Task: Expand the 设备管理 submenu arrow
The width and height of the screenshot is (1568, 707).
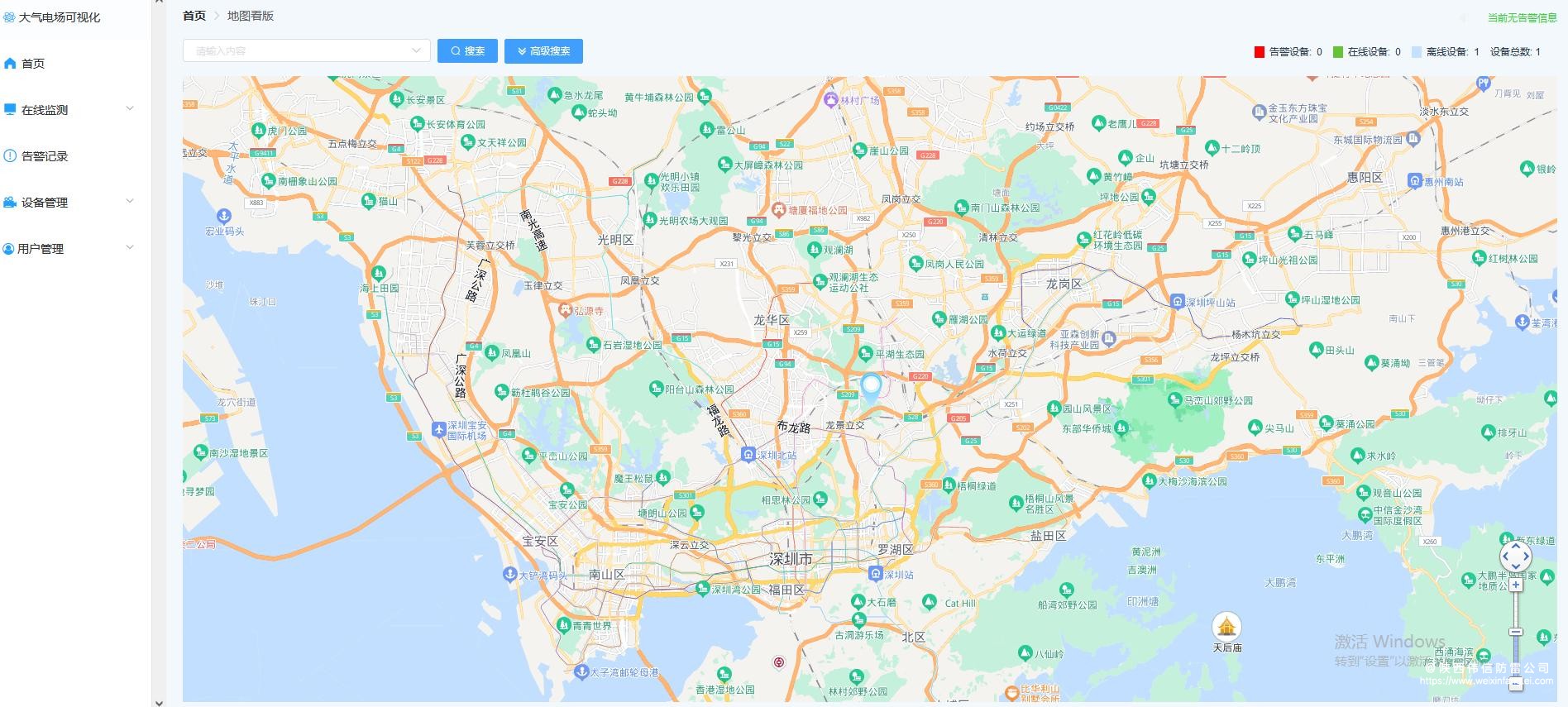Action: [x=130, y=201]
